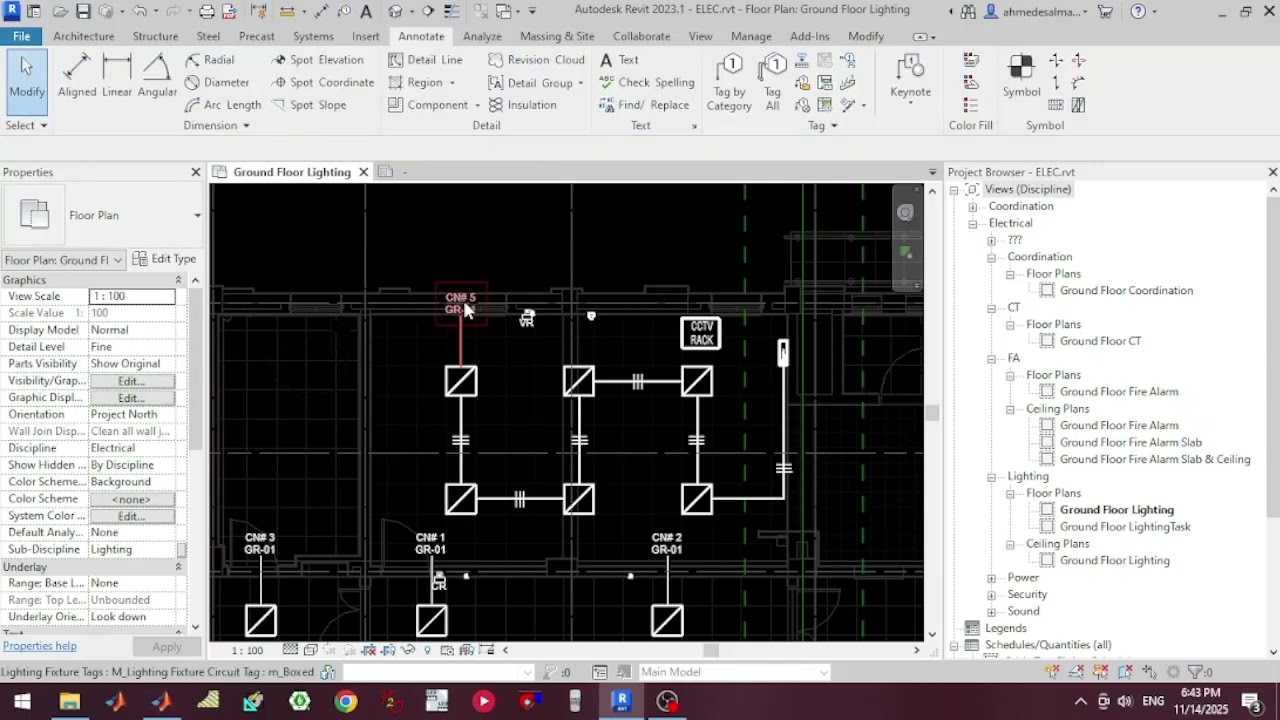This screenshot has height=720, width=1280.
Task: Click the Symbol tool
Action: pos(1021,77)
